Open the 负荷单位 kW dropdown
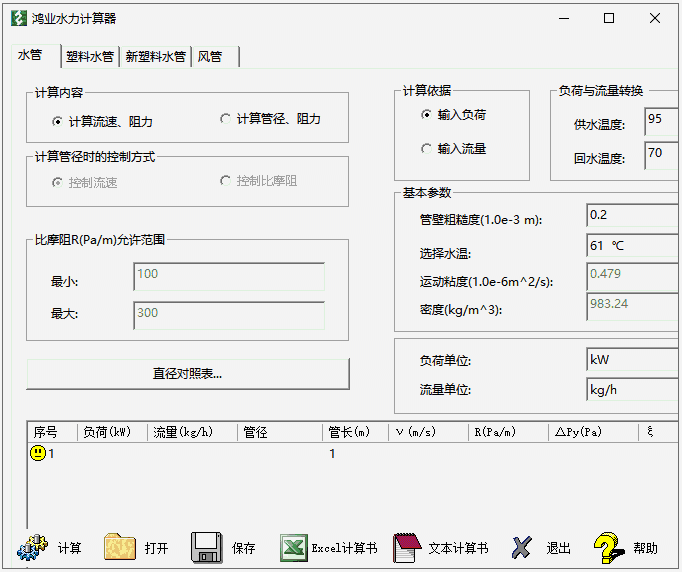This screenshot has height=572, width=682. click(x=632, y=359)
